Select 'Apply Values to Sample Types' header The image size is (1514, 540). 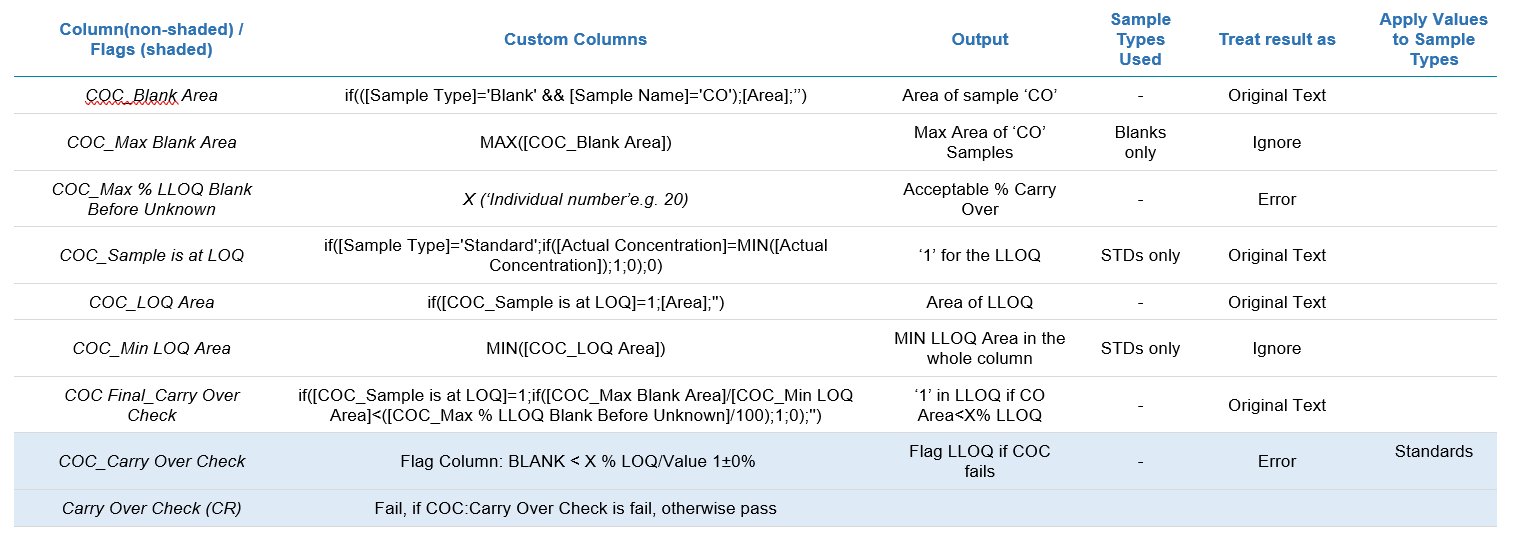pos(1433,40)
